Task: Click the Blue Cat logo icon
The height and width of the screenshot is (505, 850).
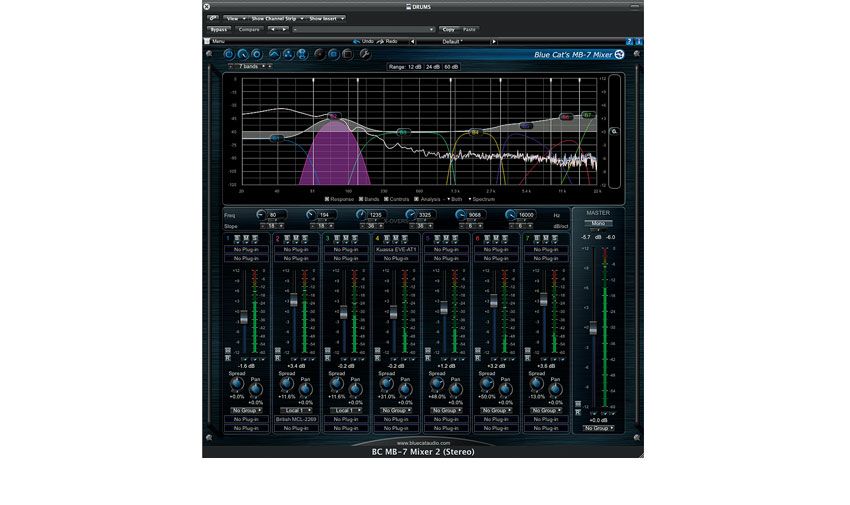Action: [x=619, y=54]
